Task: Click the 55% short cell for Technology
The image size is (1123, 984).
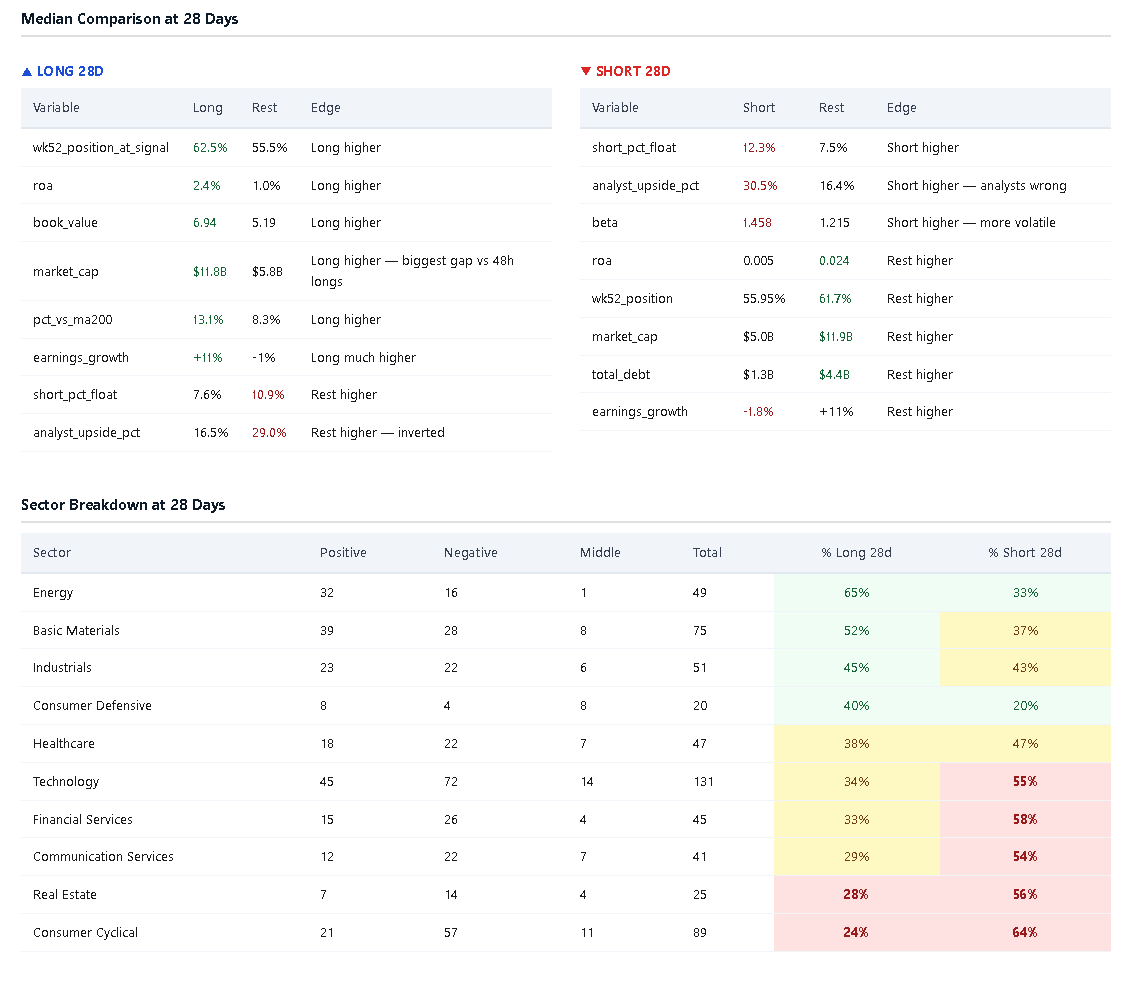Action: pyautogui.click(x=1025, y=782)
